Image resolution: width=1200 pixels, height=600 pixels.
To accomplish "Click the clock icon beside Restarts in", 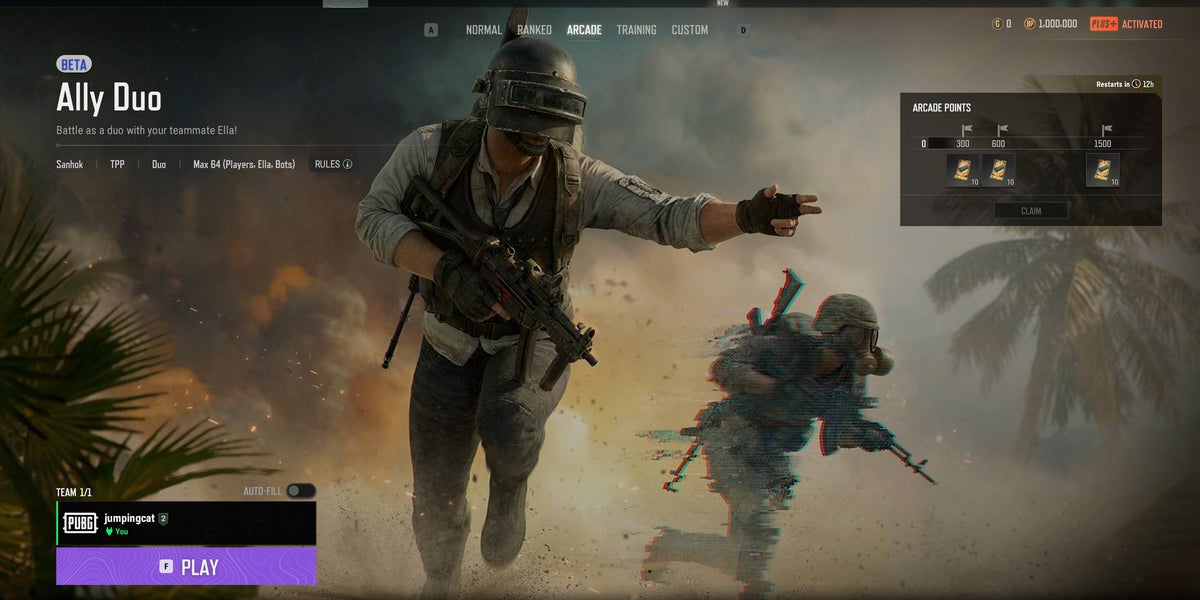I will (1137, 84).
